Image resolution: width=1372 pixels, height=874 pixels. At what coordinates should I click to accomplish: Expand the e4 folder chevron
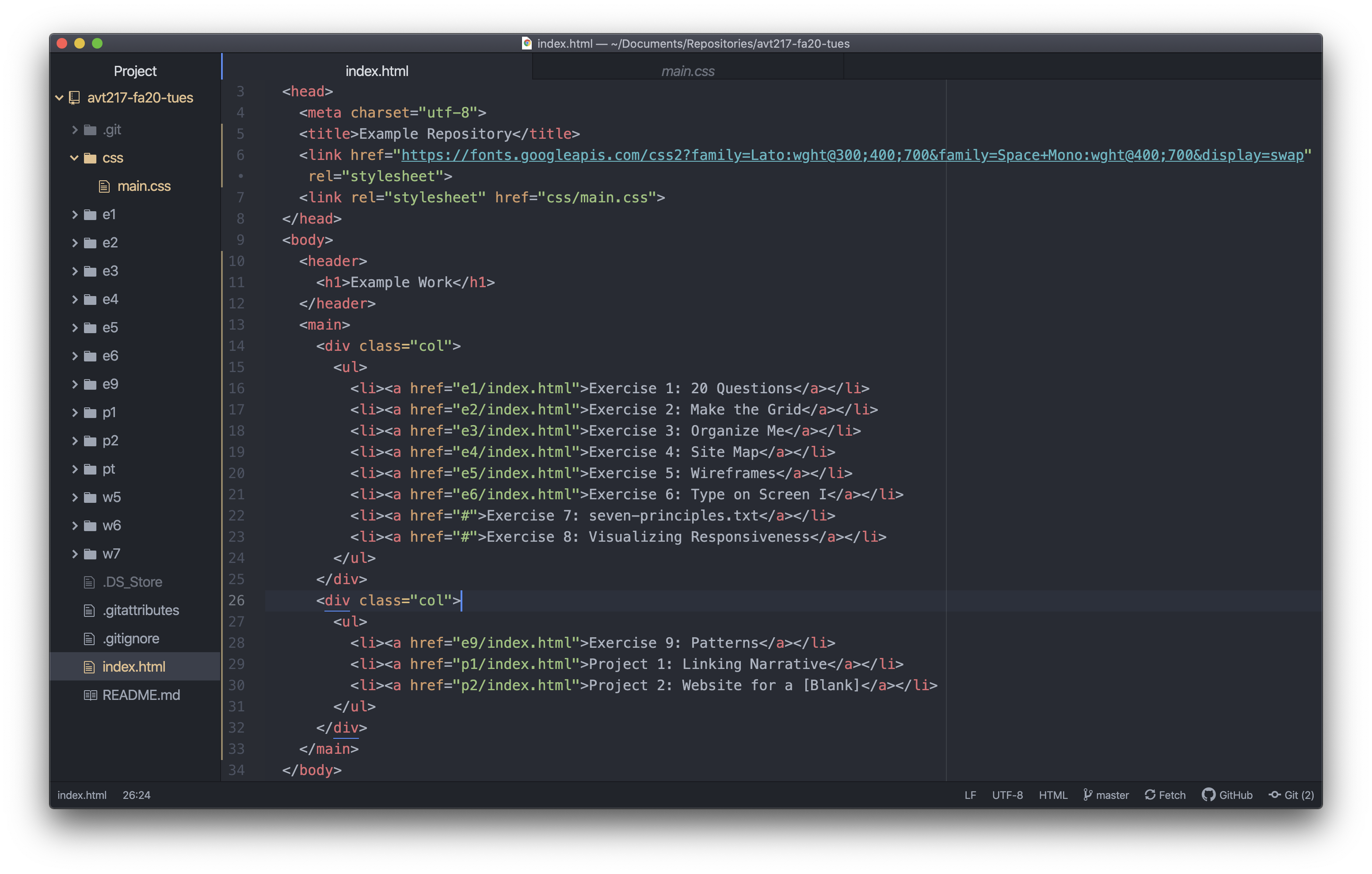(x=75, y=300)
